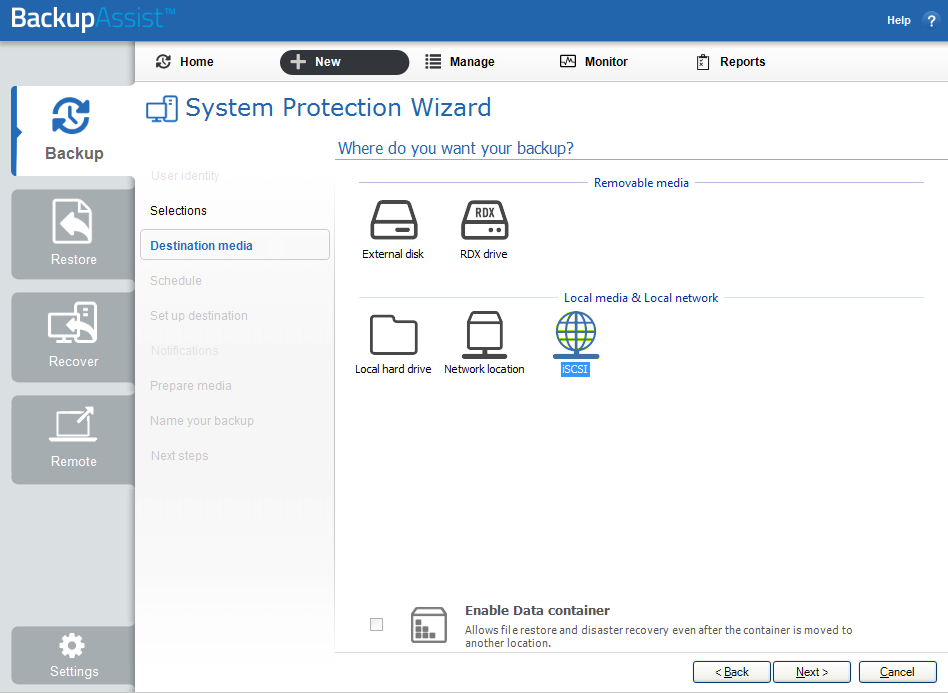Open the Monitor tab
948x693 pixels.
pos(594,62)
